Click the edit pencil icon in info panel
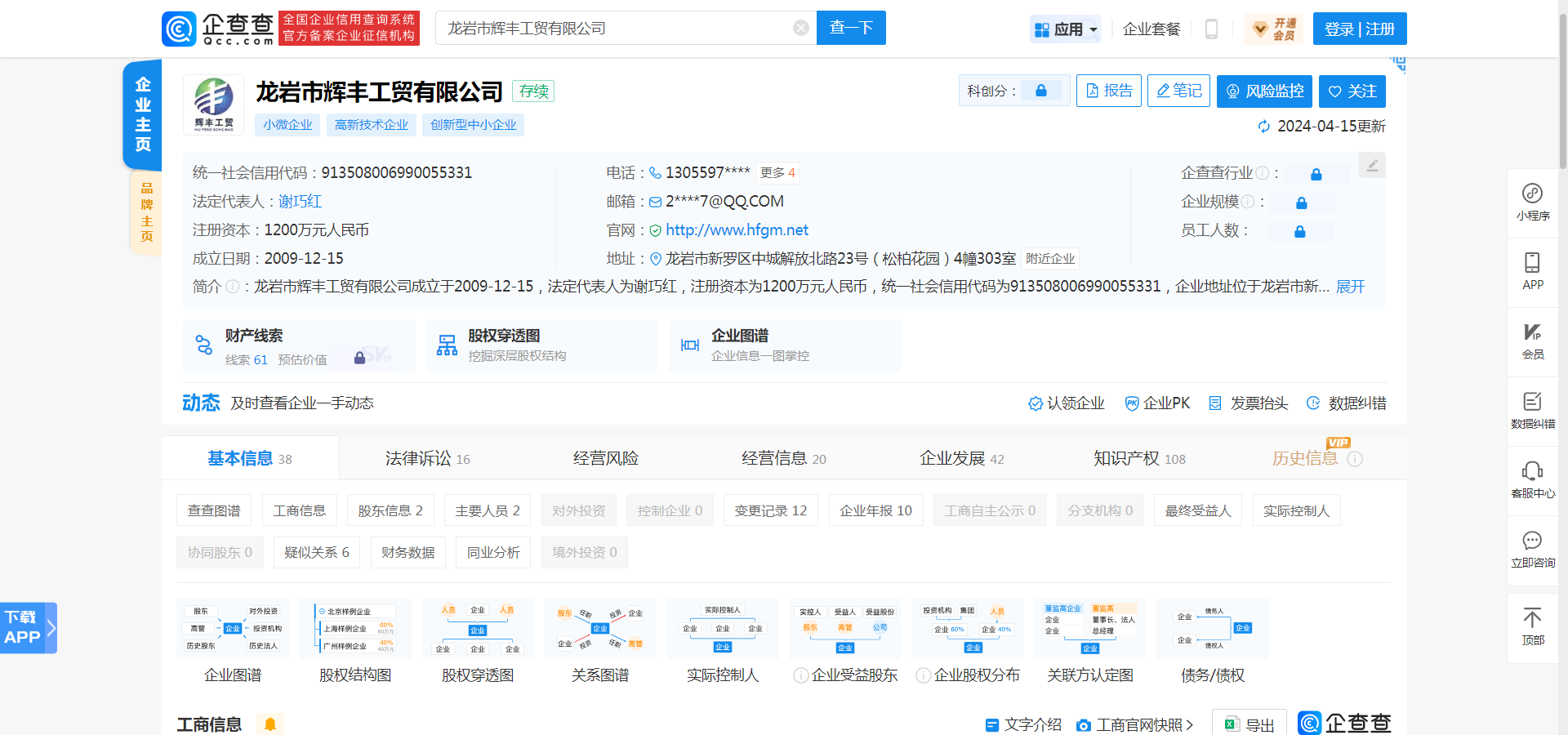Screen dimensions: 1568x735 (x=1372, y=166)
